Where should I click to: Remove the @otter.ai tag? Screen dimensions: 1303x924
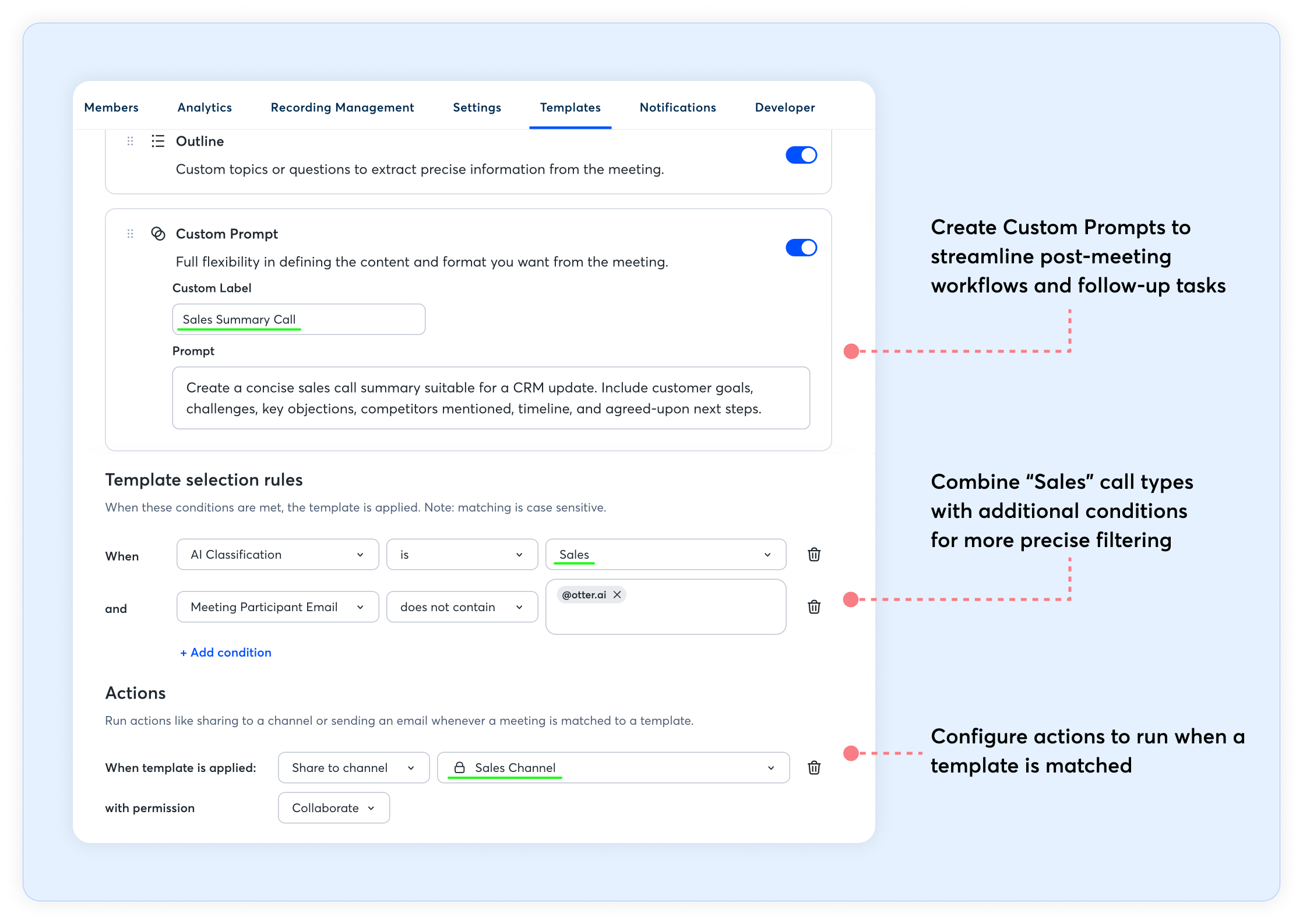click(x=617, y=595)
